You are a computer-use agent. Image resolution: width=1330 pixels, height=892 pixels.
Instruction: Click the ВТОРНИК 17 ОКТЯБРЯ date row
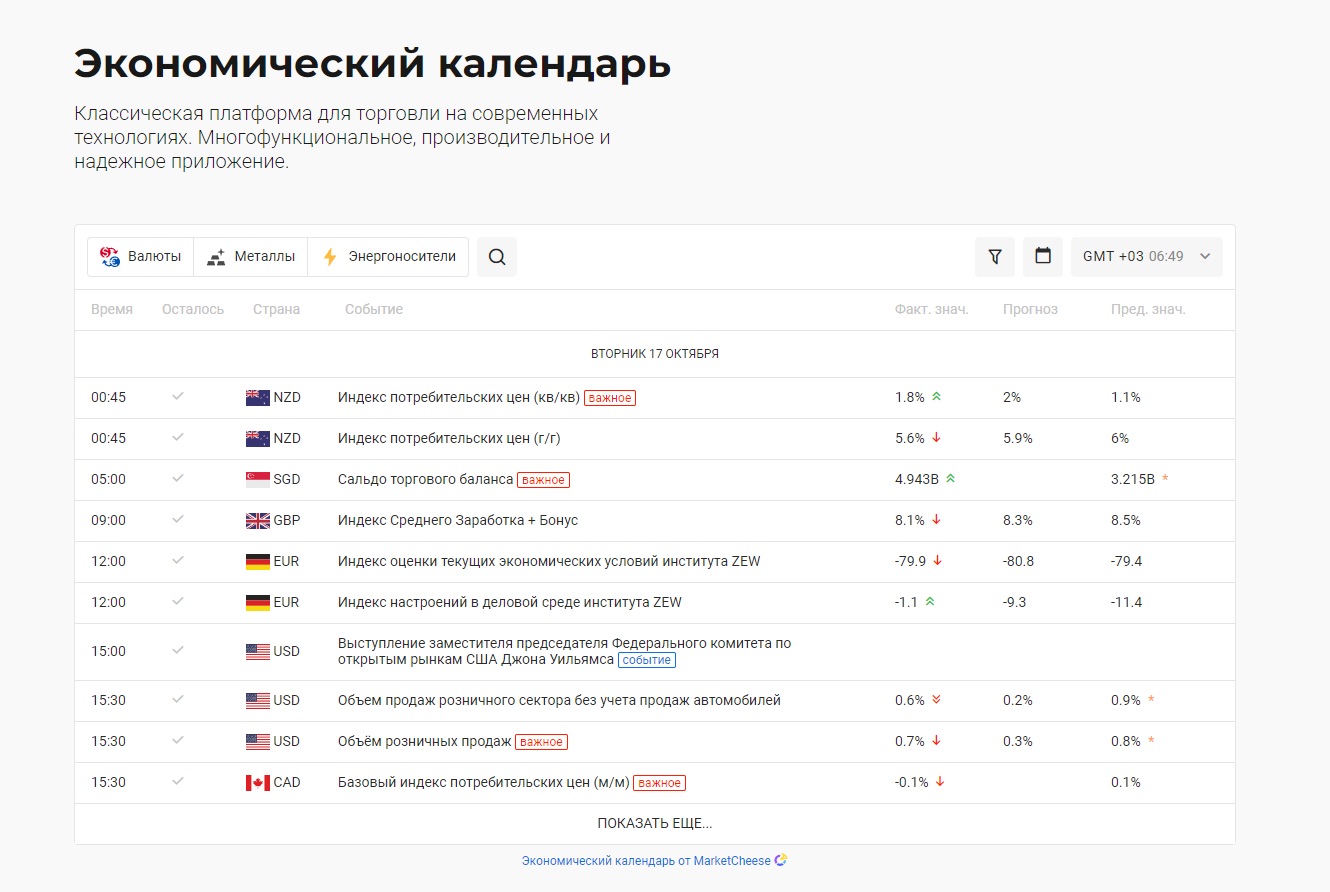click(655, 354)
